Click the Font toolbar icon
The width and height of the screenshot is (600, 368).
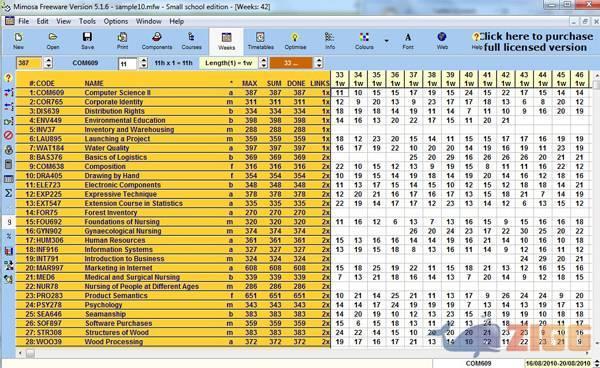[x=408, y=41]
